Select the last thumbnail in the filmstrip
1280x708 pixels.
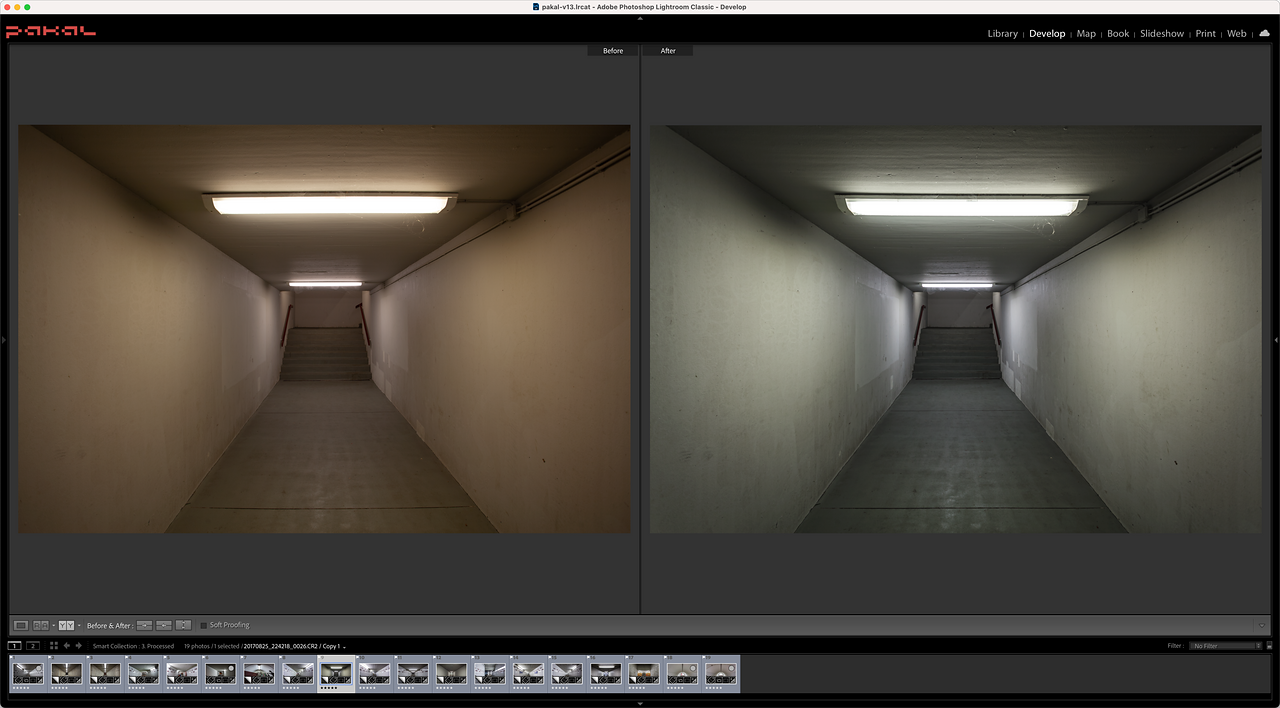(x=720, y=673)
